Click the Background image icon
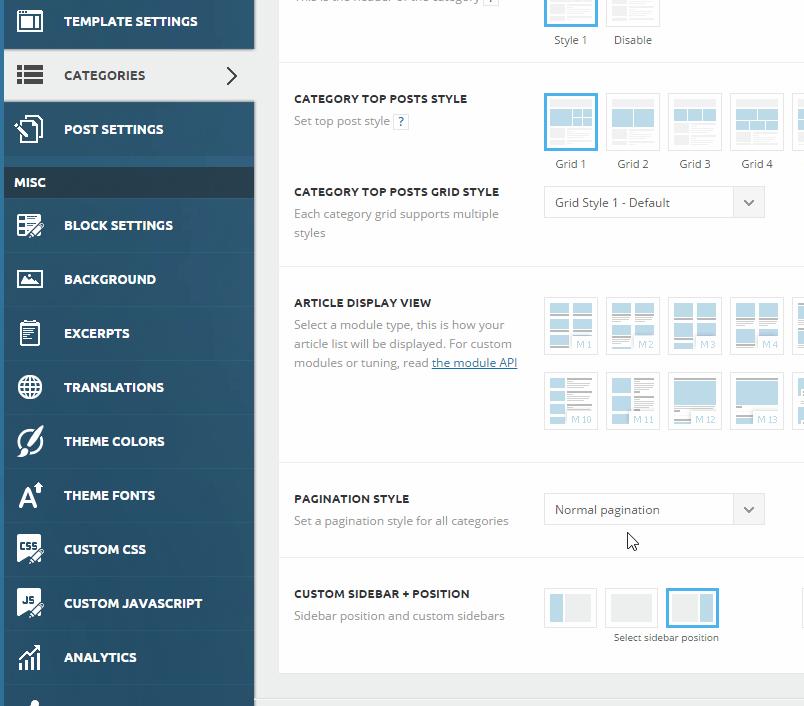 point(30,279)
